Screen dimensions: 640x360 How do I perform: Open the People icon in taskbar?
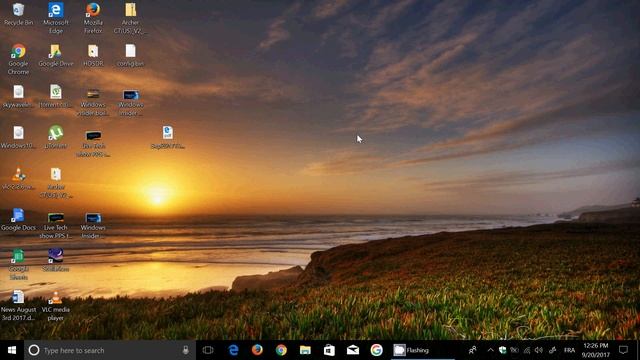click(473, 350)
